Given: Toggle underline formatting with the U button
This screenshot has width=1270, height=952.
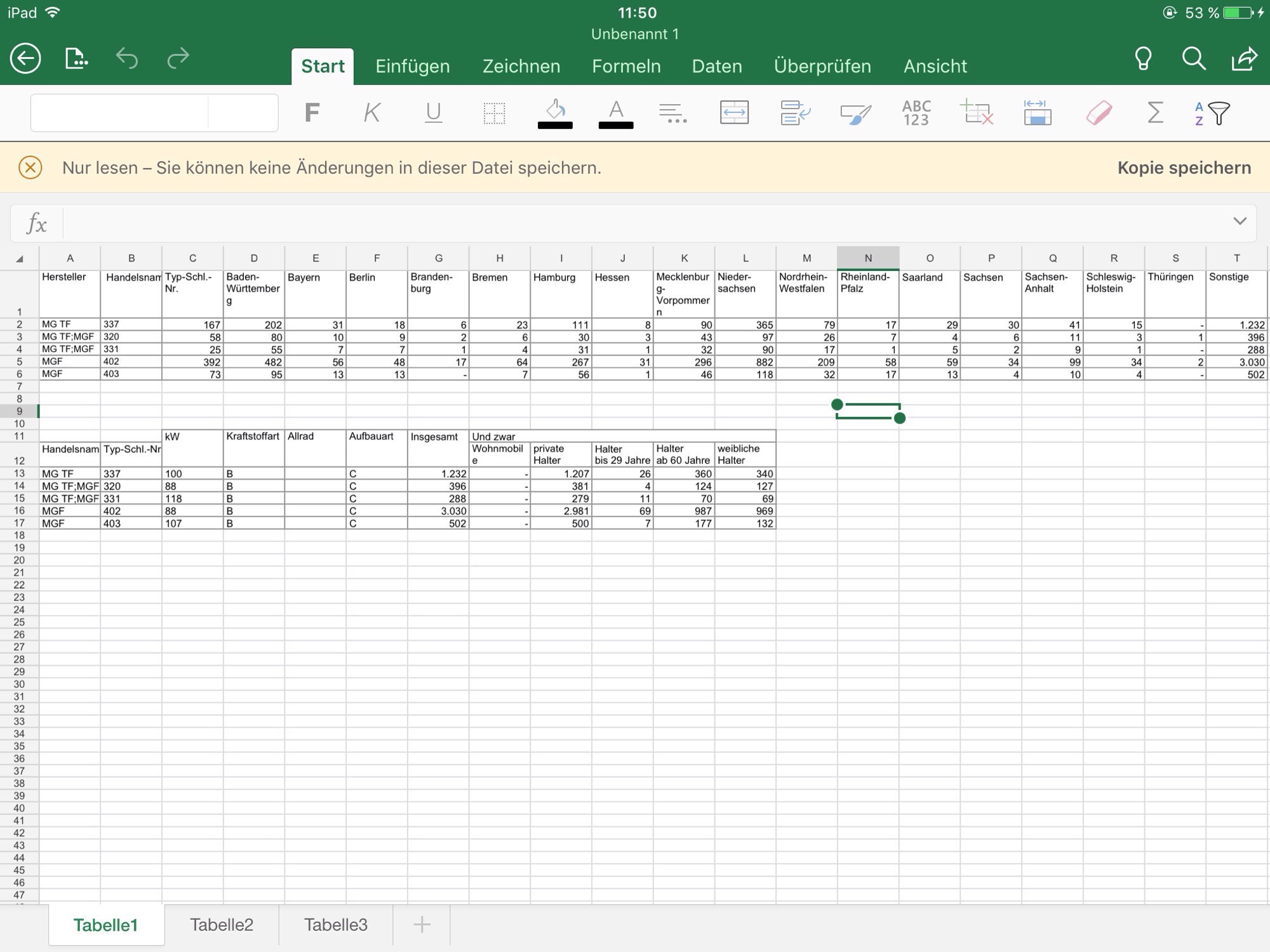Looking at the screenshot, I should tap(433, 113).
